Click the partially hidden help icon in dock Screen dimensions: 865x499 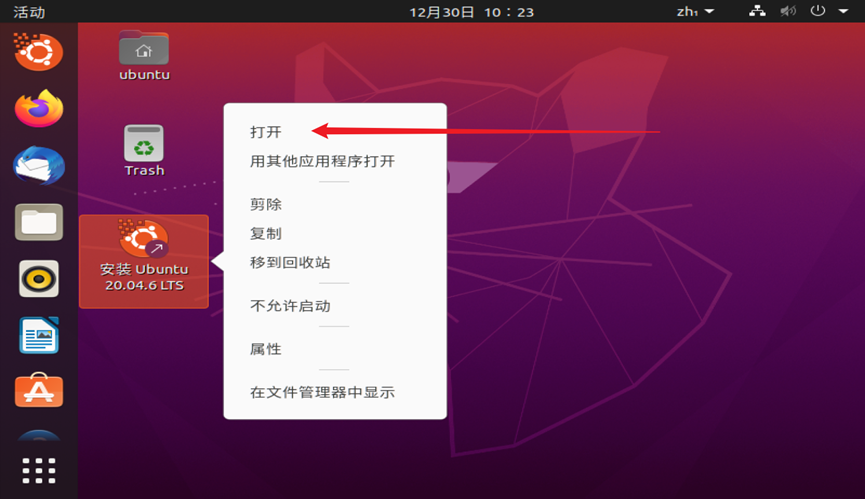39,435
